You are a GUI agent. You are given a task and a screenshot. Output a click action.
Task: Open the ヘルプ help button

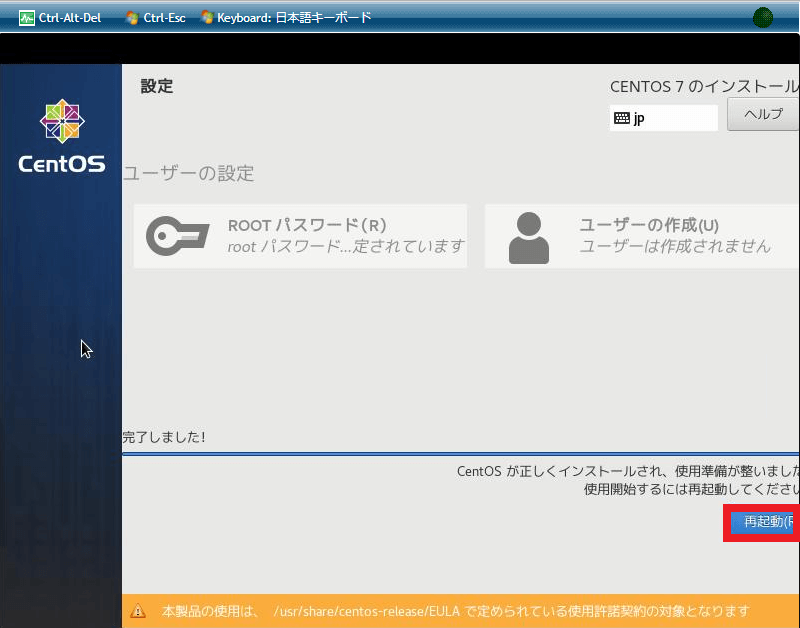tap(763, 114)
